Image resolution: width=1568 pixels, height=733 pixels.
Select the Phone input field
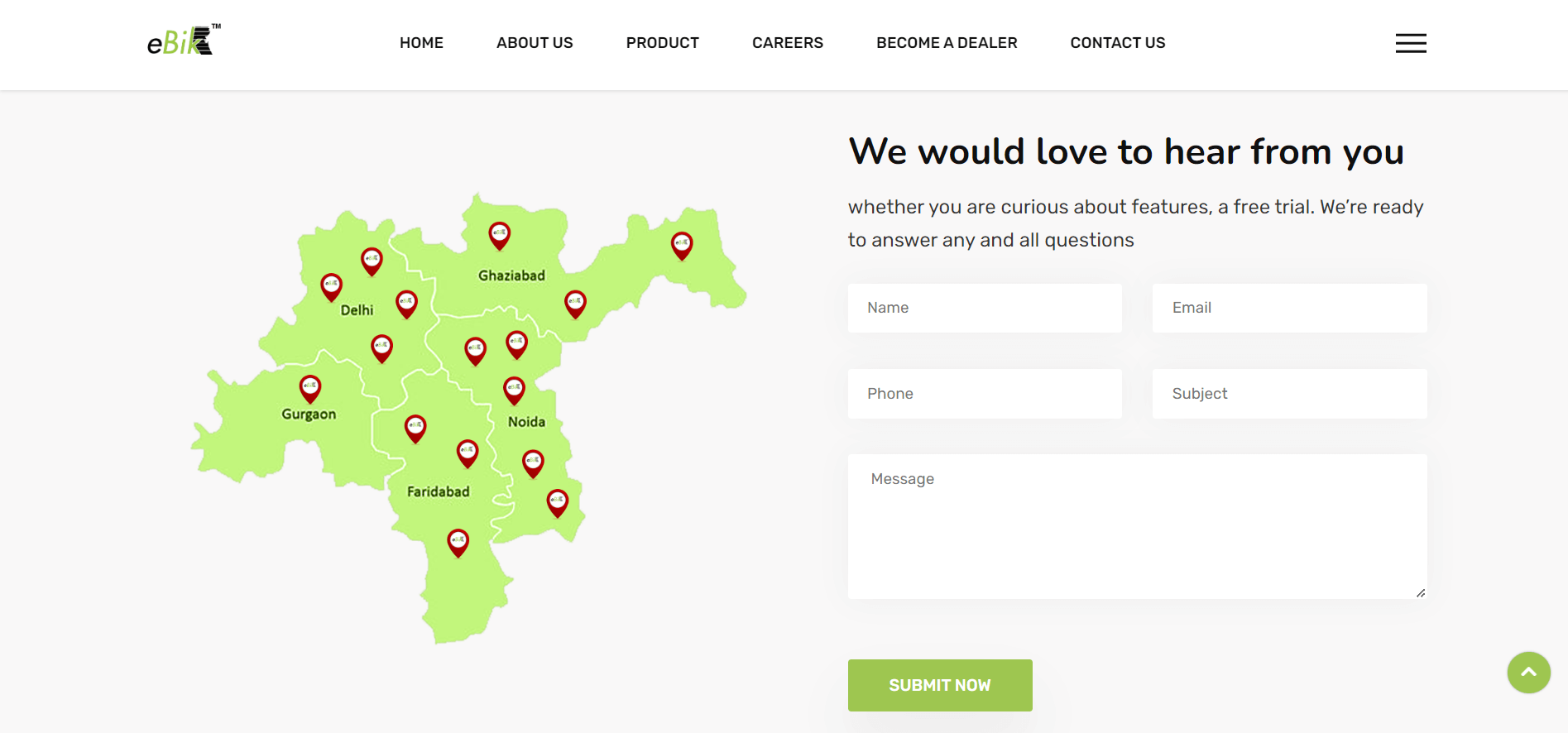[x=985, y=394]
